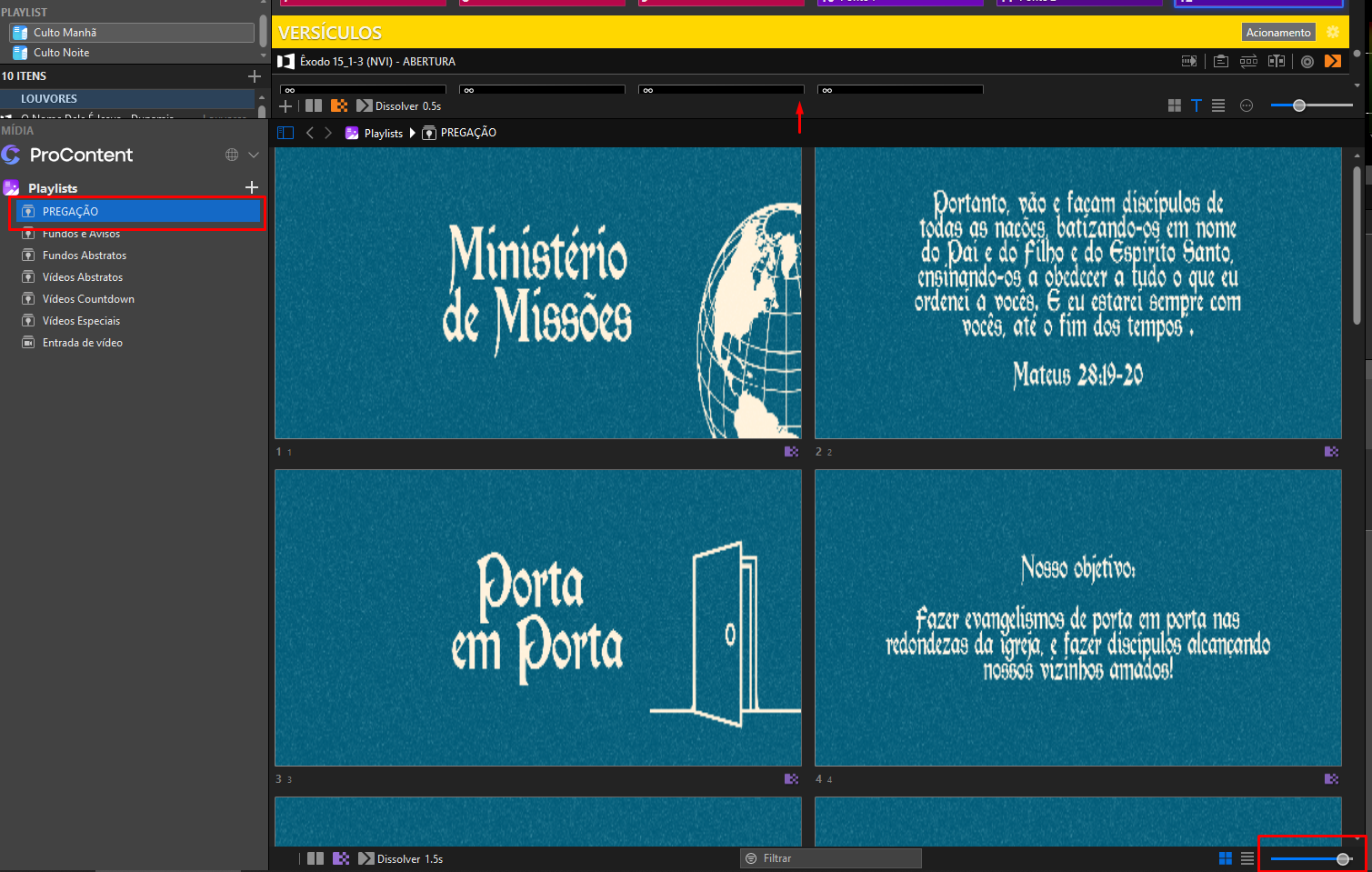Focus the Filtrar search field
This screenshot has height=872, width=1372.
831,858
